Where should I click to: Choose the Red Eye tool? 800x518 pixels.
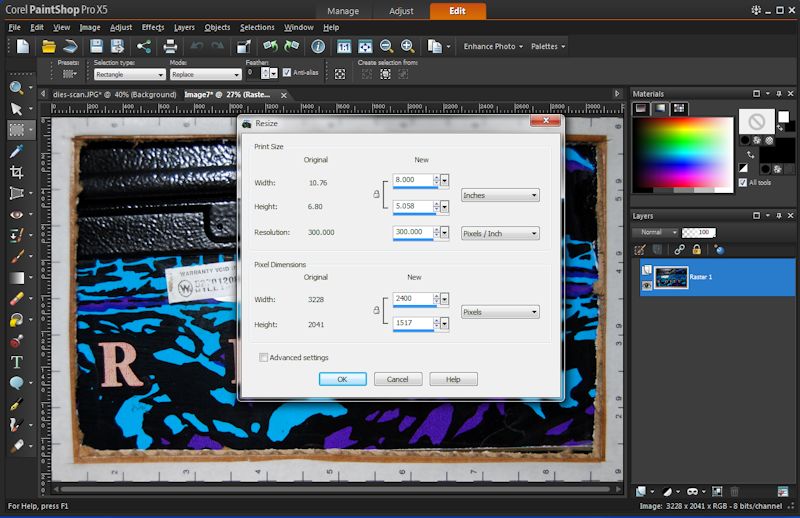[x=16, y=214]
